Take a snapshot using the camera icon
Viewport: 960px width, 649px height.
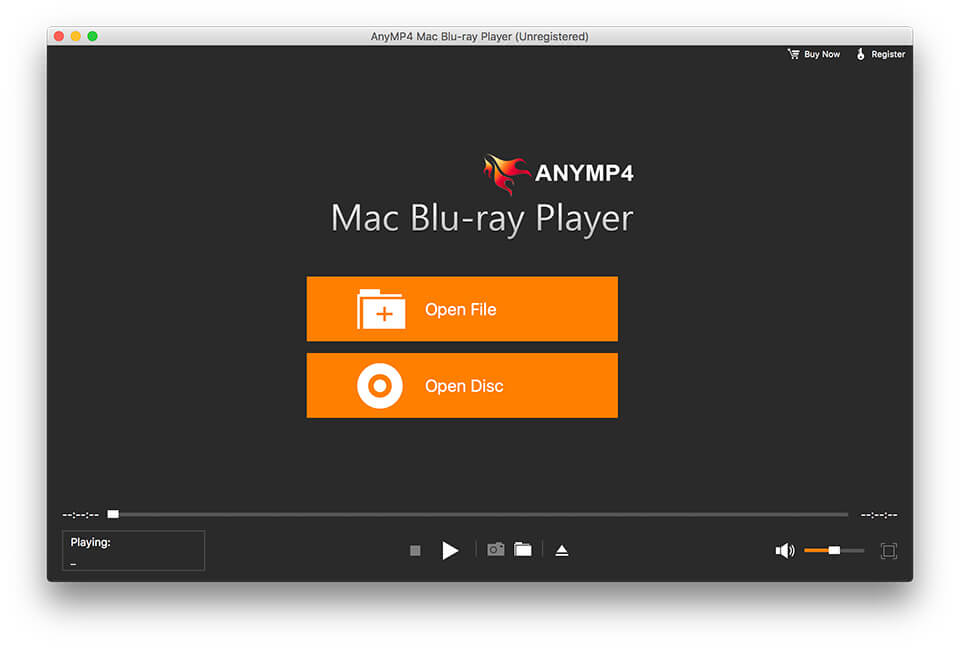(x=495, y=549)
